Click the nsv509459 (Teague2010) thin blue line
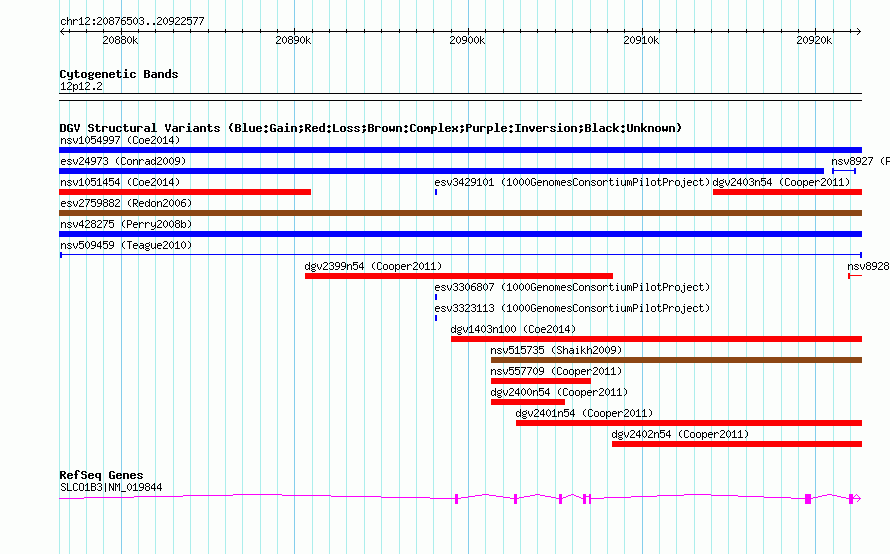Viewport: 890px width, 554px height. click(460, 255)
